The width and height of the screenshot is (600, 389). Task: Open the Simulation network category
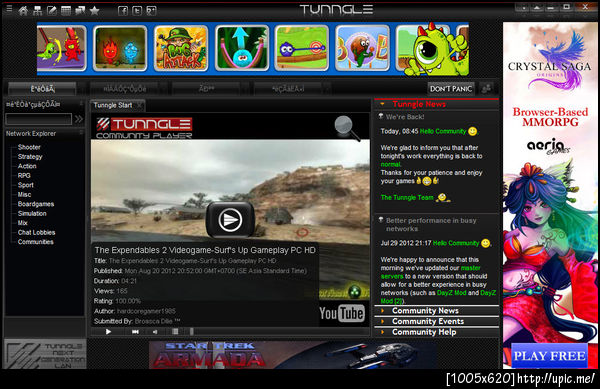pyautogui.click(x=32, y=213)
